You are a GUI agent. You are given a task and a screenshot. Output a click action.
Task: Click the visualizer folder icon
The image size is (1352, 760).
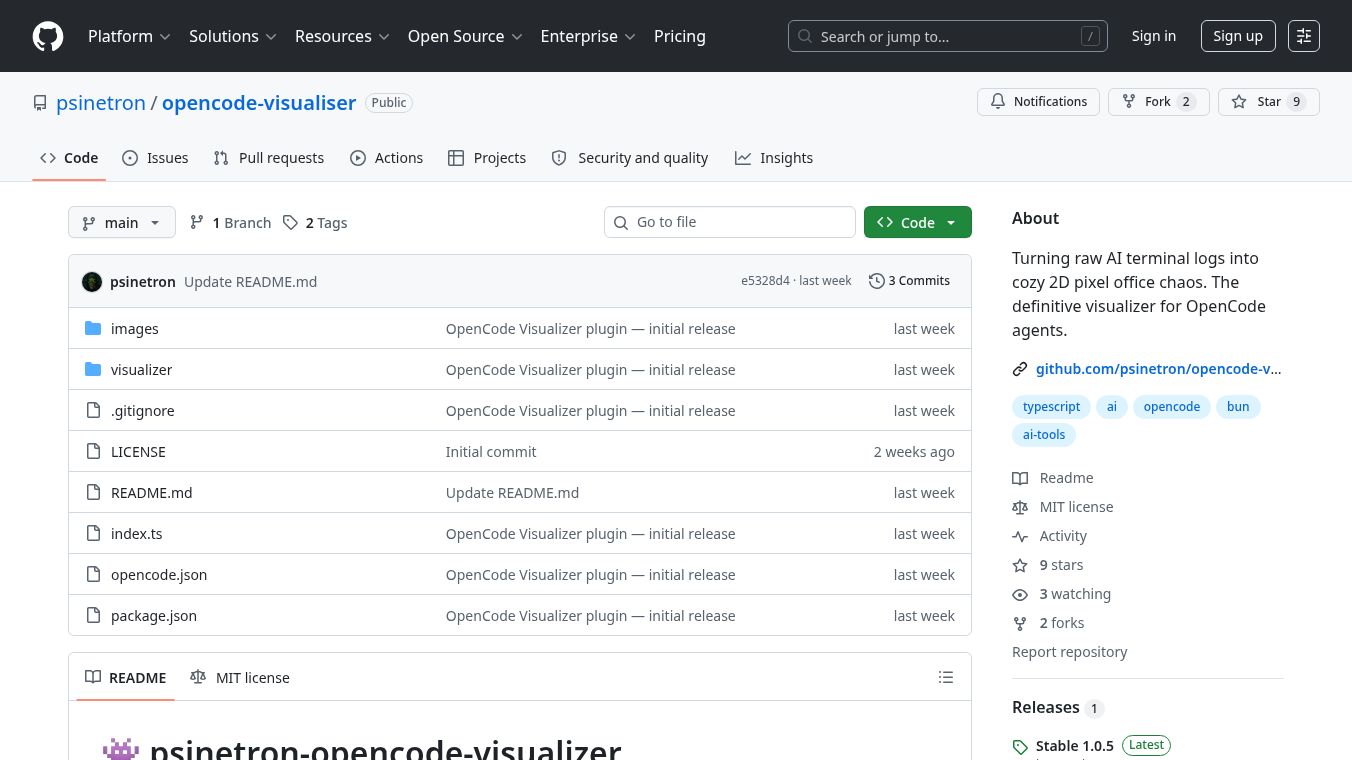[93, 370]
